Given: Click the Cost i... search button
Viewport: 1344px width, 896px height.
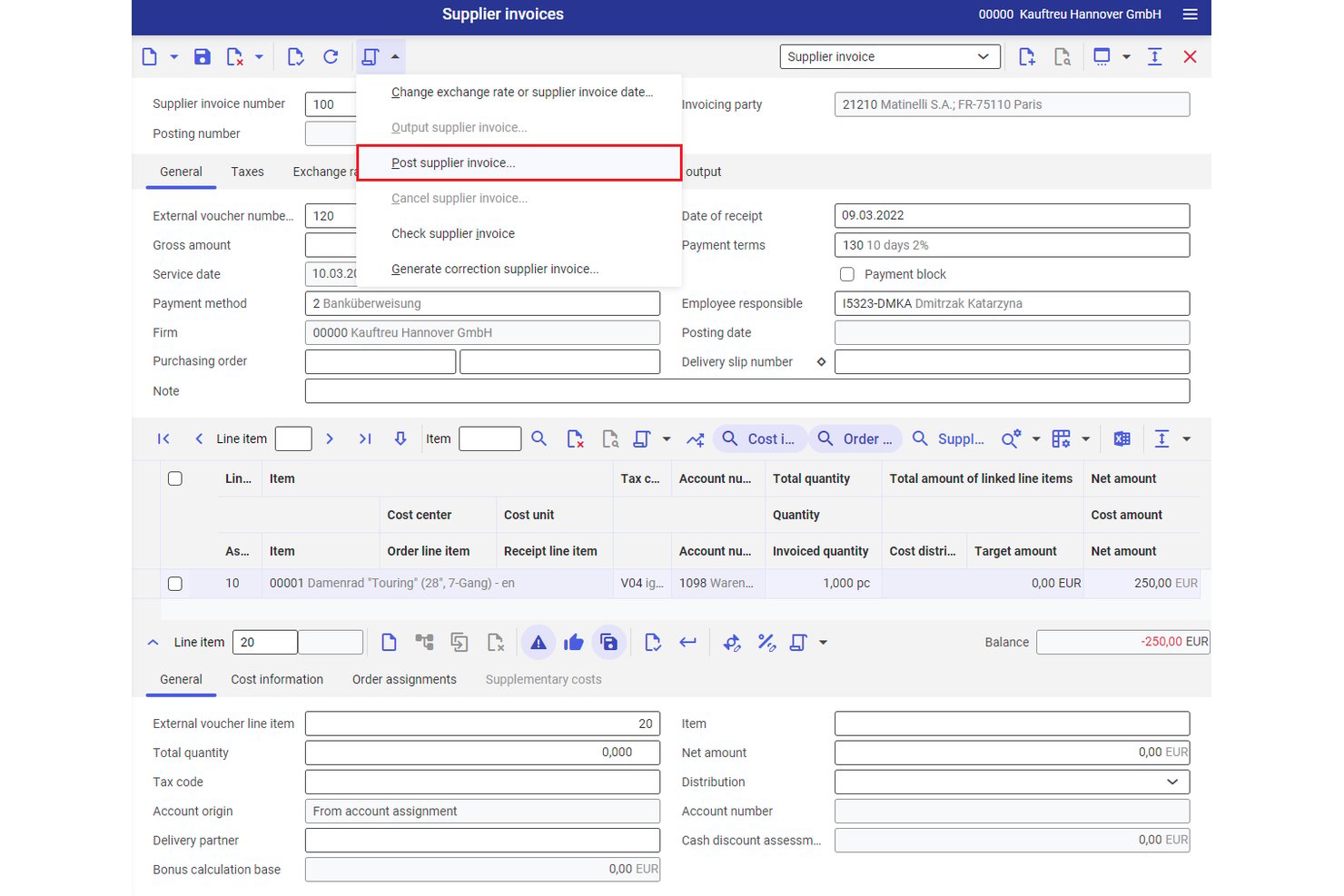Looking at the screenshot, I should (x=759, y=439).
